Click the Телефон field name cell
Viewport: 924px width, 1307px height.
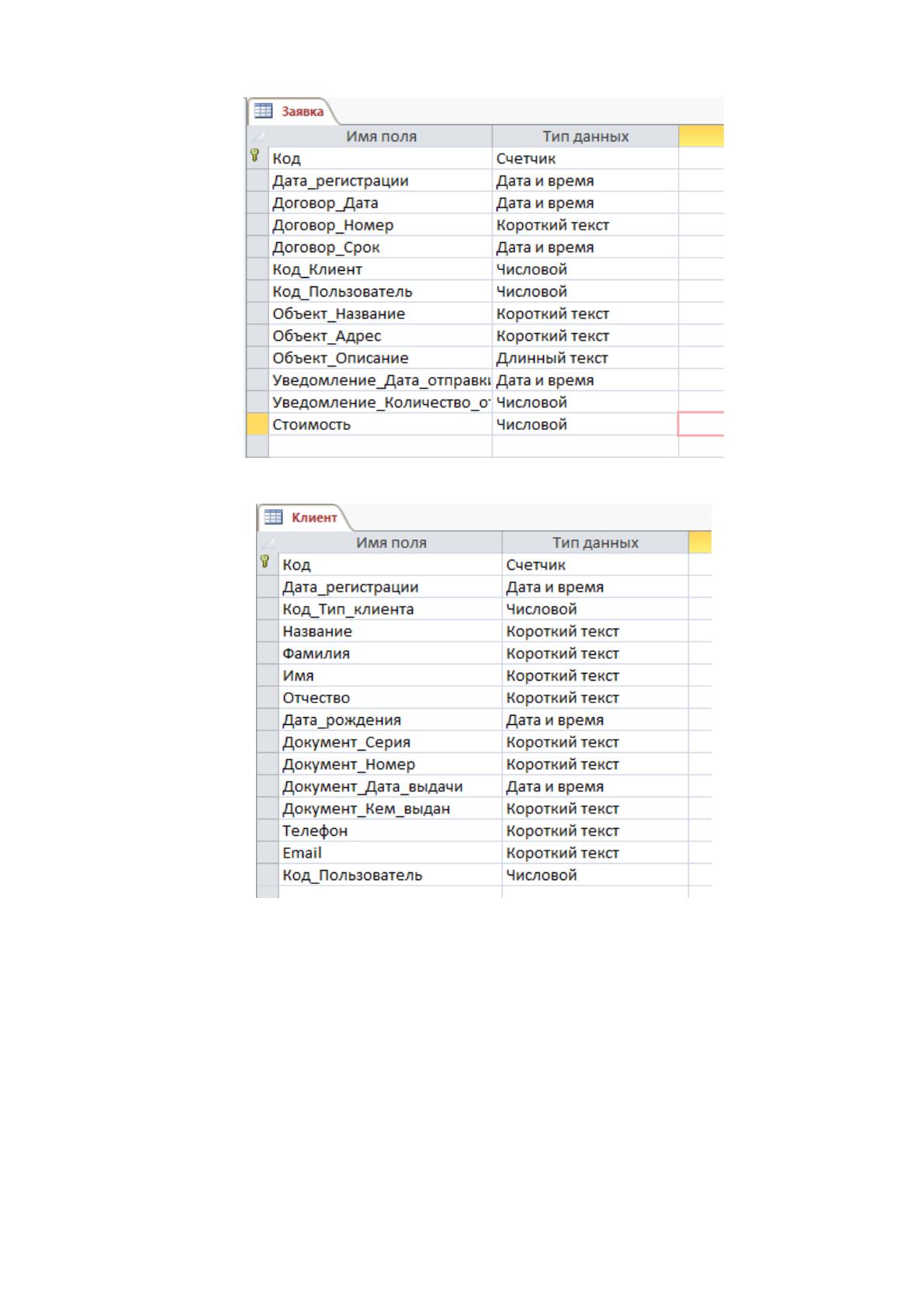pos(390,830)
